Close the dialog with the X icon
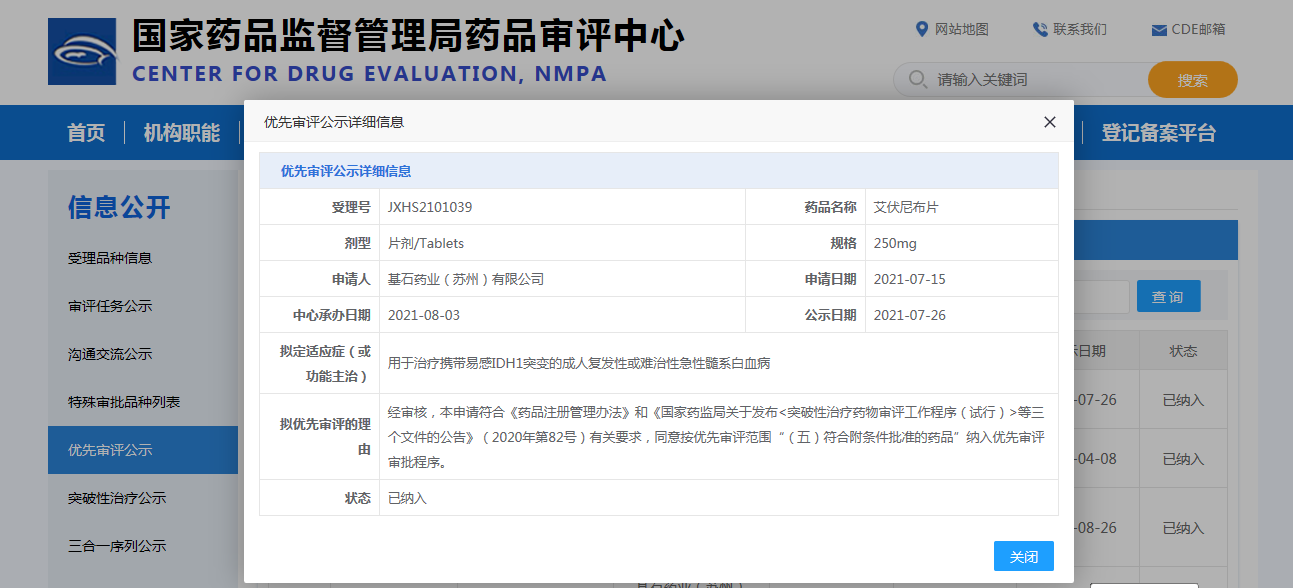The width and height of the screenshot is (1293, 588). tap(1049, 122)
